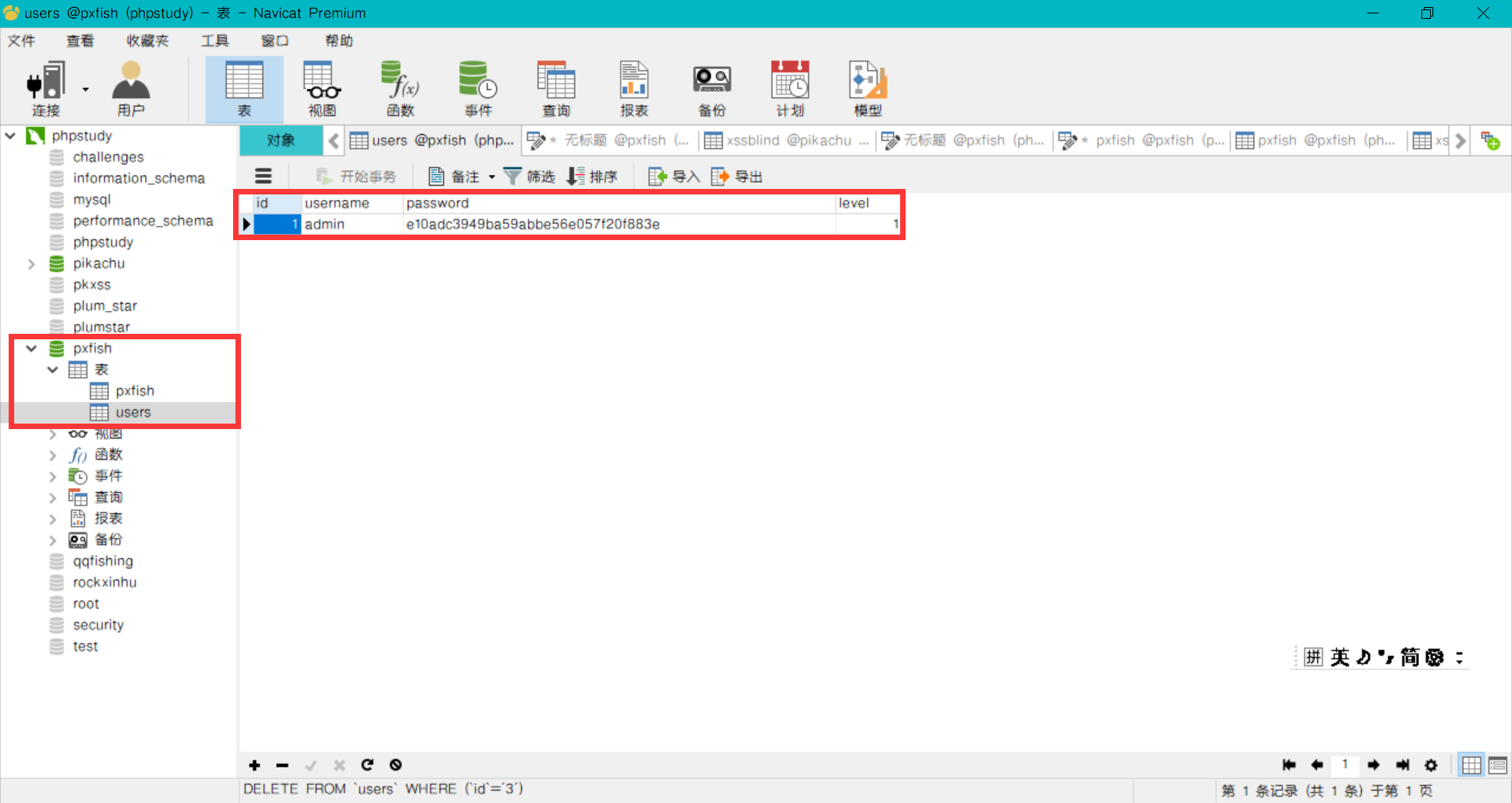Select the Table (表) toolbar icon
The width and height of the screenshot is (1512, 803).
pyautogui.click(x=244, y=88)
